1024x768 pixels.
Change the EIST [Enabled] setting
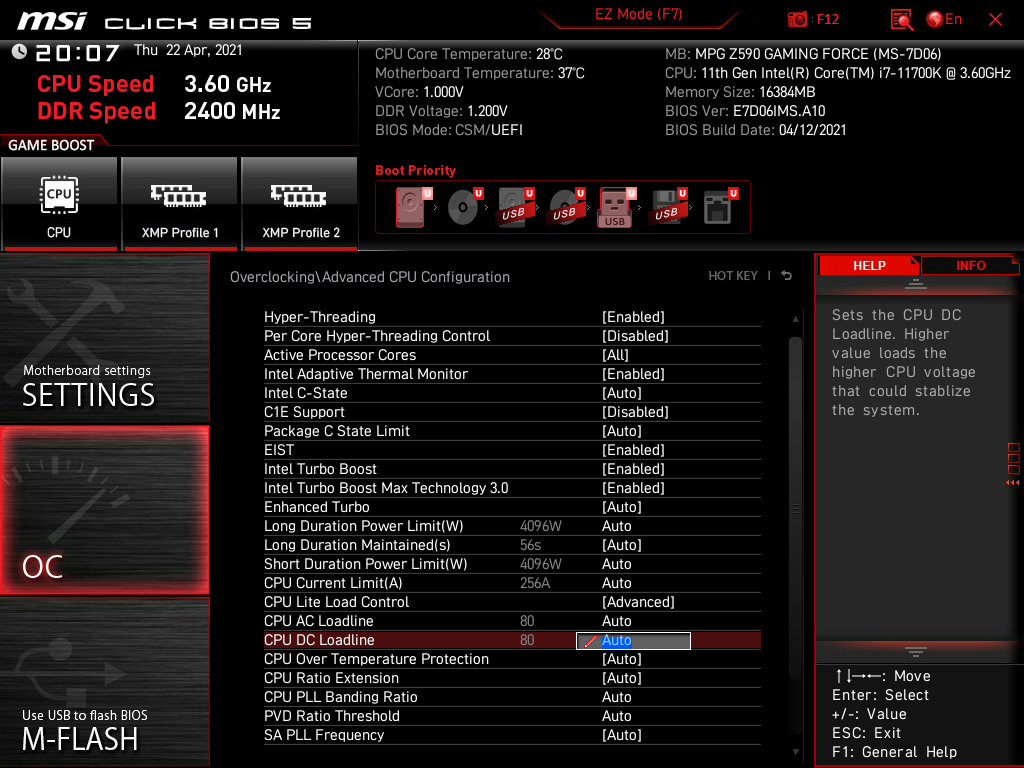512,449
